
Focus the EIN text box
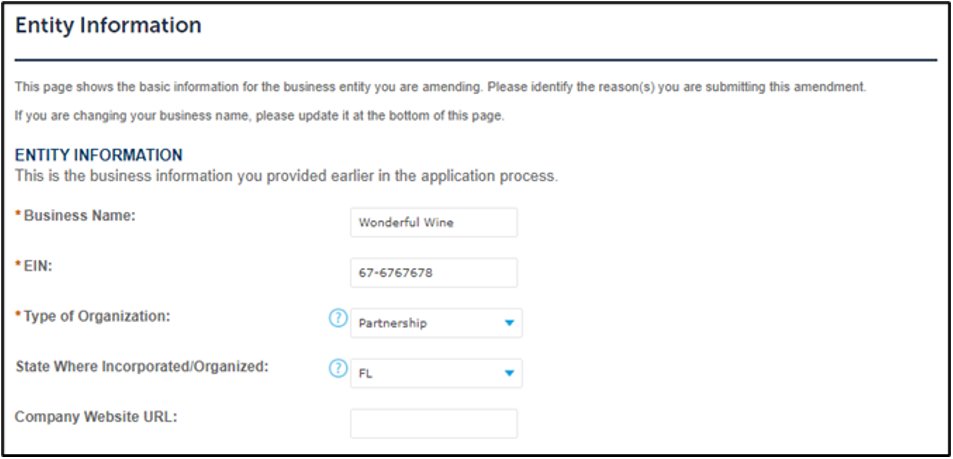coord(433,272)
